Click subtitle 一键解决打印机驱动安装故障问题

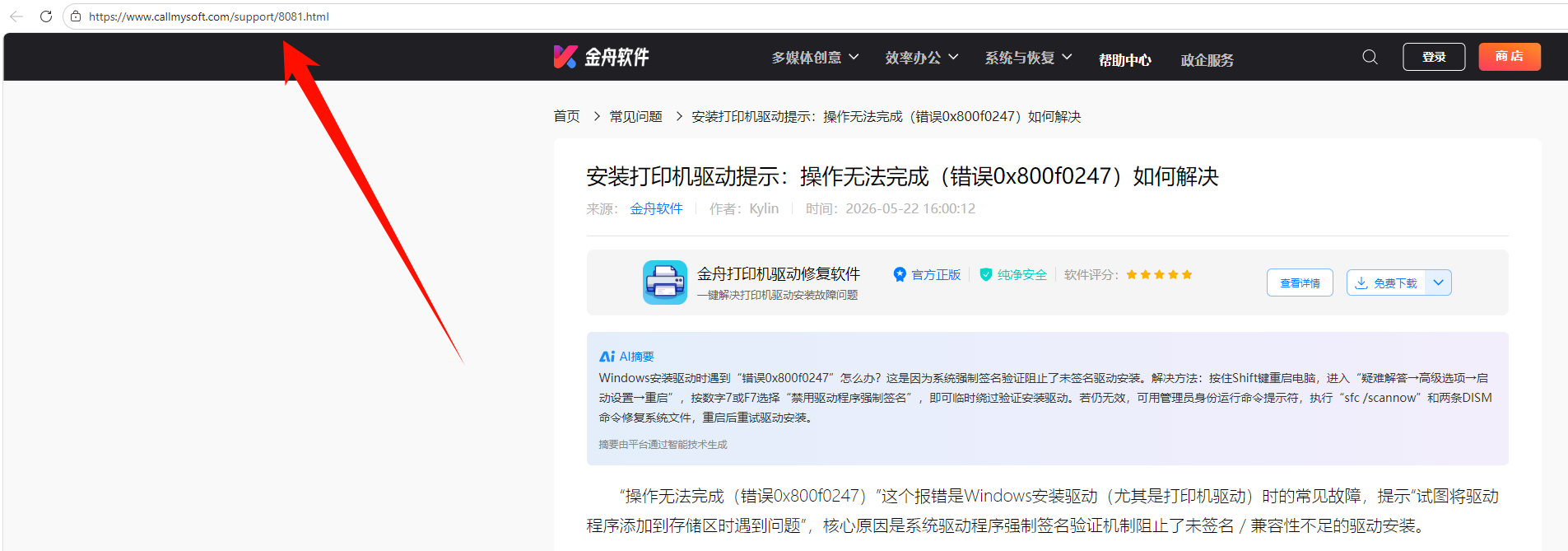[x=778, y=296]
